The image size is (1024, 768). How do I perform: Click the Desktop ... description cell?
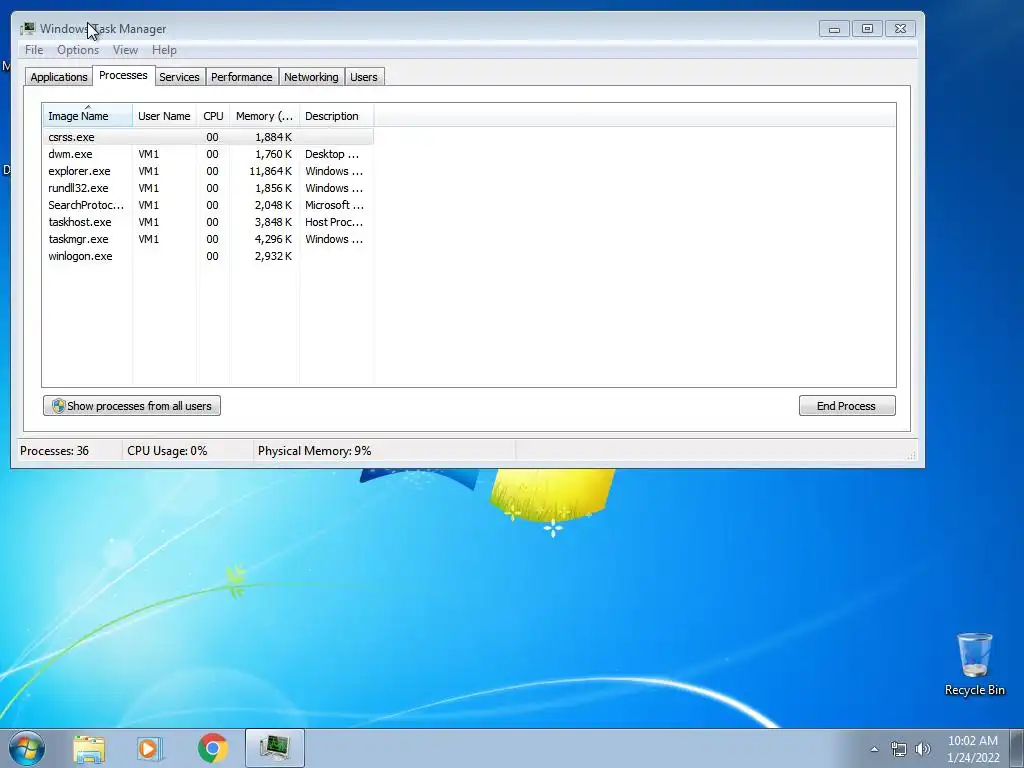coord(332,154)
